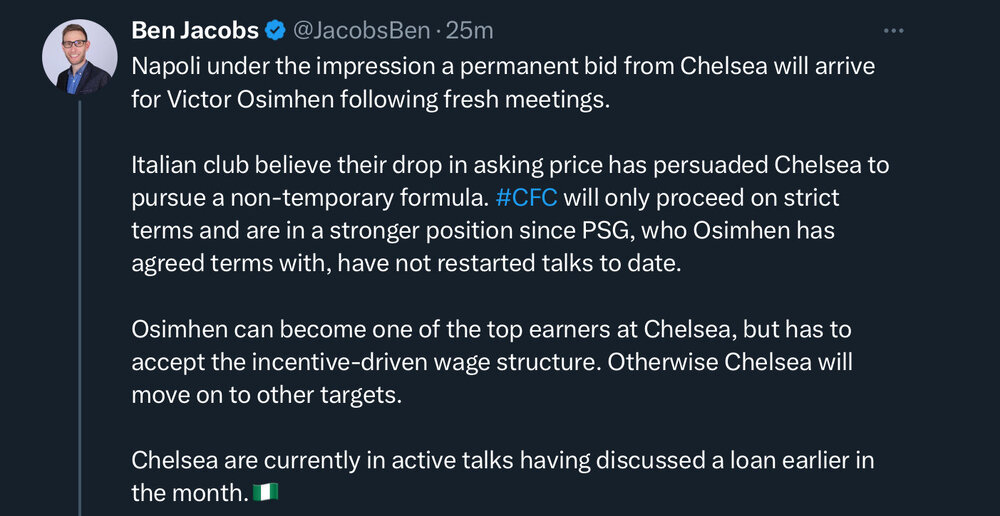Open the three-dot more options menu
Viewport: 1000px width, 516px height.
(893, 31)
